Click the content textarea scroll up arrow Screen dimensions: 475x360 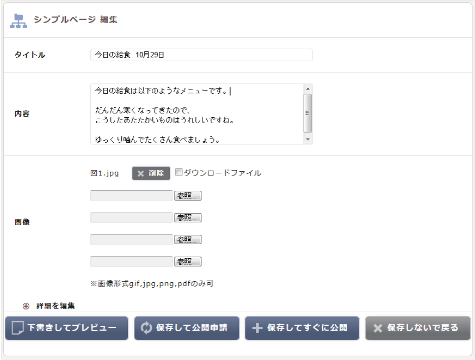(308, 89)
